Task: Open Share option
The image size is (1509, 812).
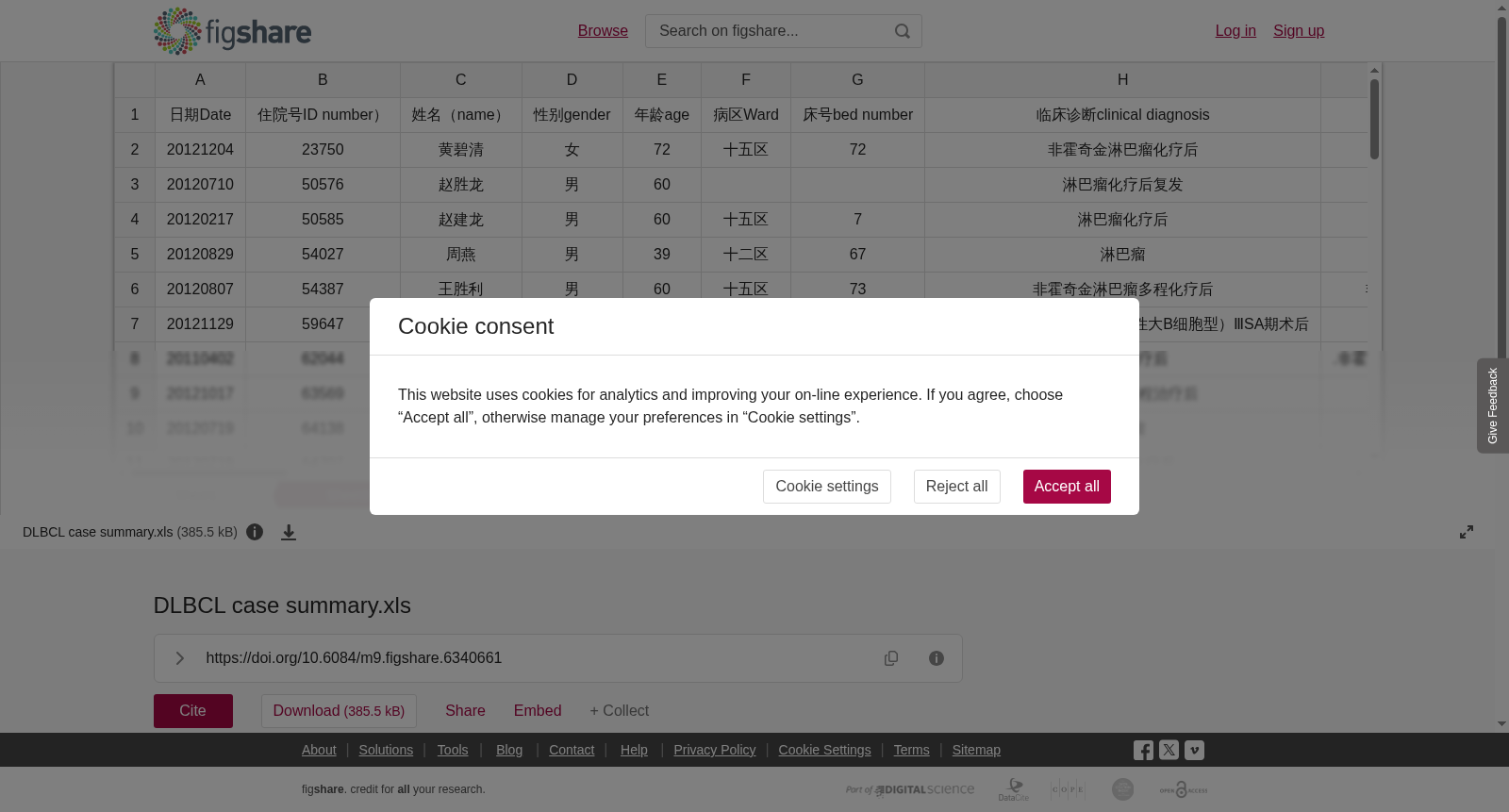Action: tap(465, 711)
